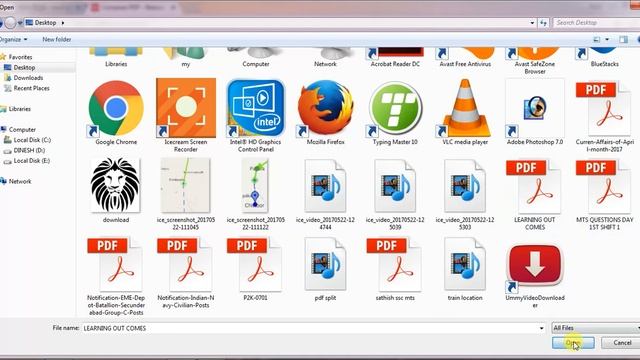Expand Computer in navigation pane

click(x=22, y=129)
